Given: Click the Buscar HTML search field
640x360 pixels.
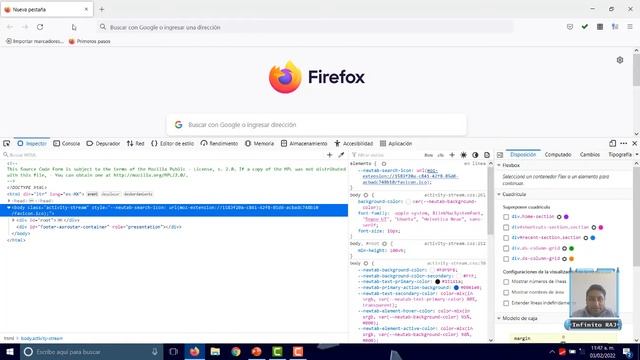Looking at the screenshot, I should [x=163, y=155].
